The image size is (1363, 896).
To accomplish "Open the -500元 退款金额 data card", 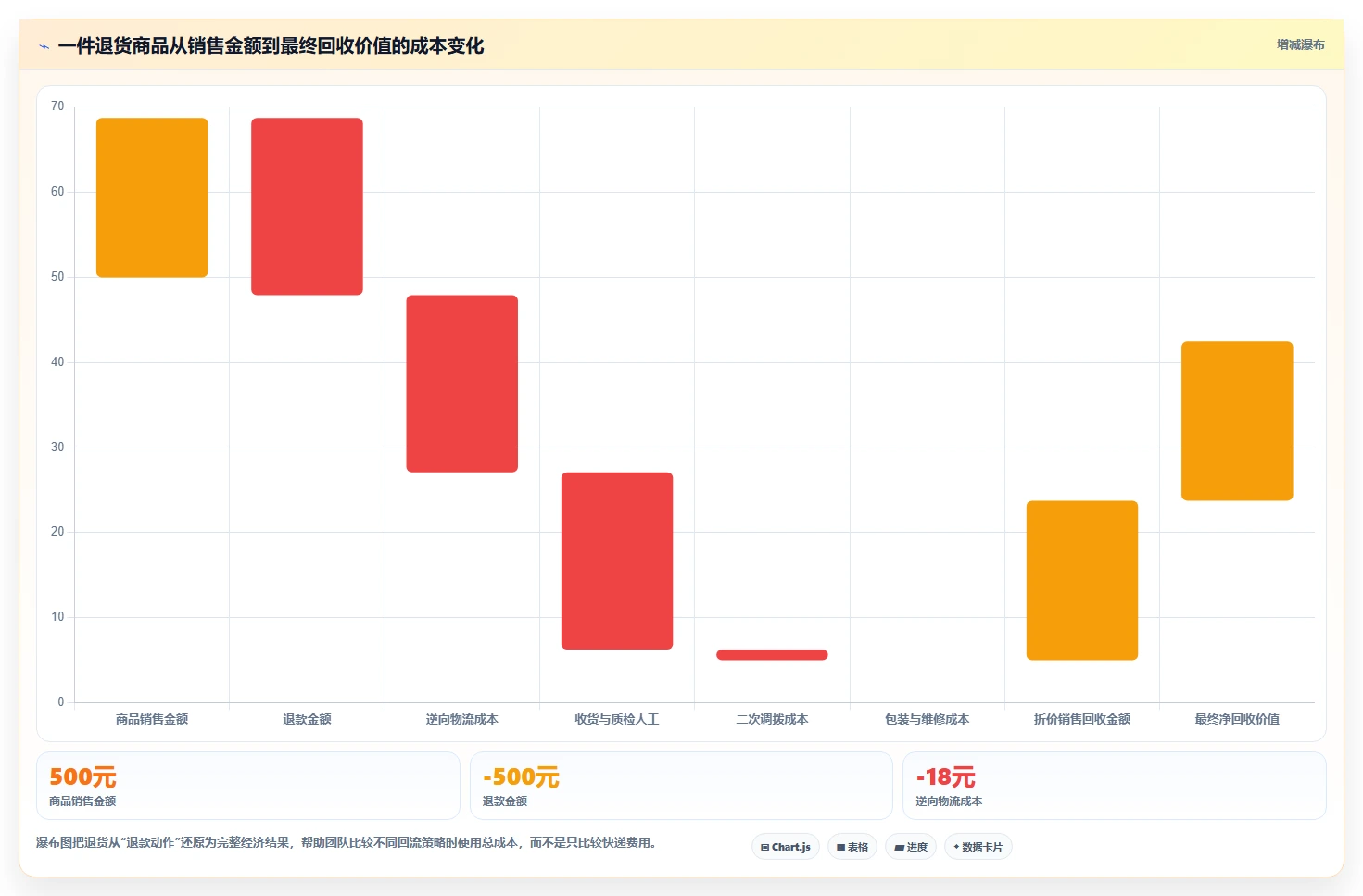I will tap(681, 786).
